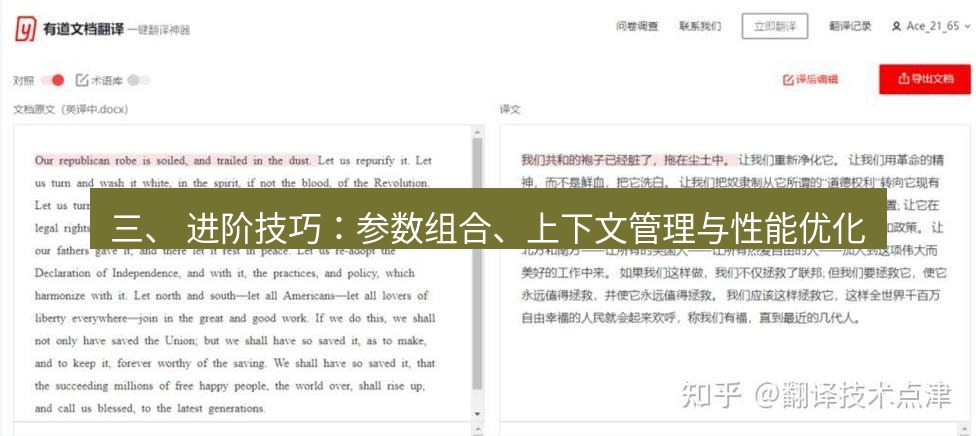Click translated line '自由幸福的人民就会起来欢呼'
The width and height of the screenshot is (976, 436).
691,318
